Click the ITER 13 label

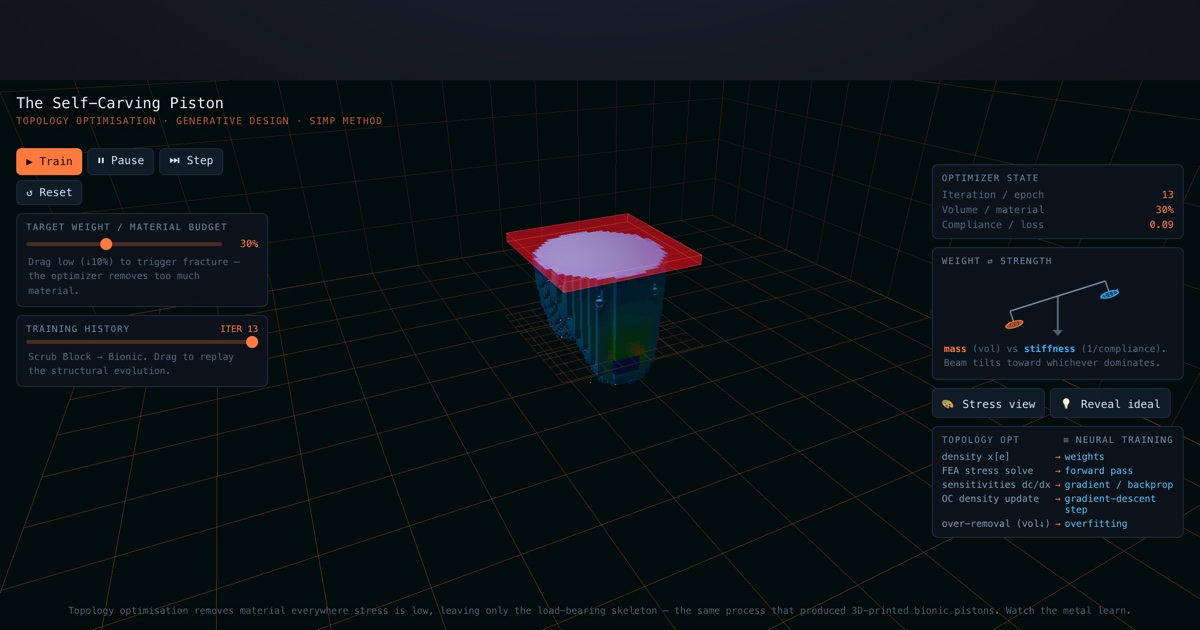point(239,329)
